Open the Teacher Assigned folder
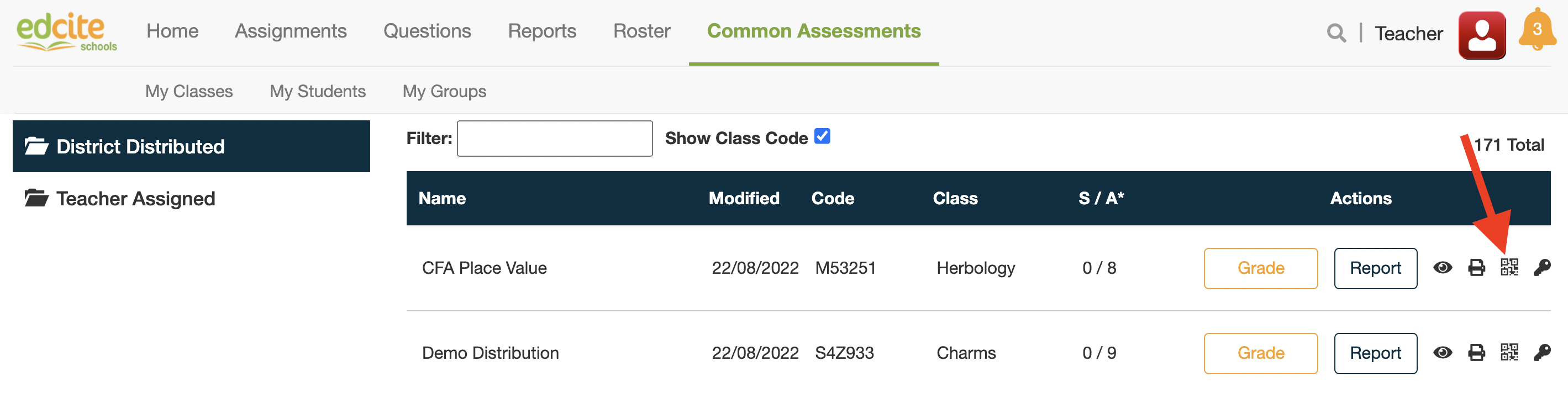The height and width of the screenshot is (393, 1568). 135,199
